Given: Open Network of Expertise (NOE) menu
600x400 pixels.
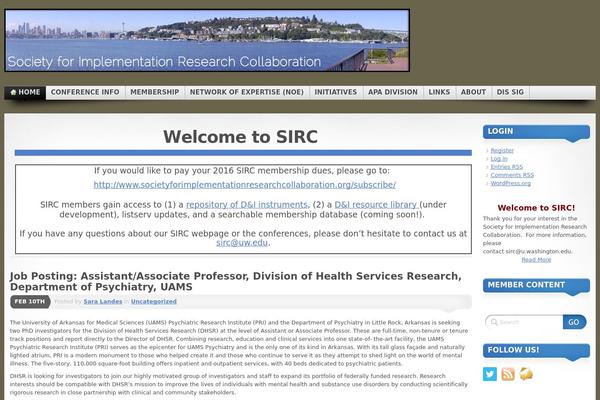Looking at the screenshot, I should pyautogui.click(x=246, y=92).
